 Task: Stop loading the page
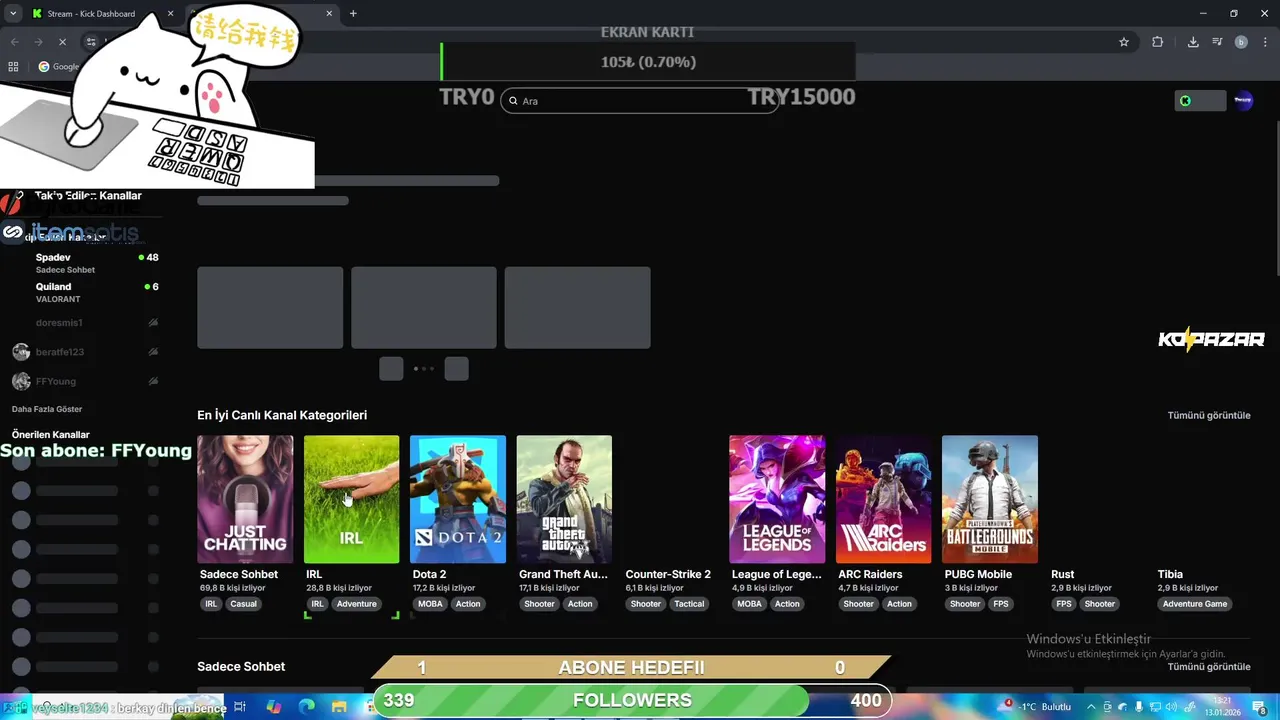pos(62,42)
